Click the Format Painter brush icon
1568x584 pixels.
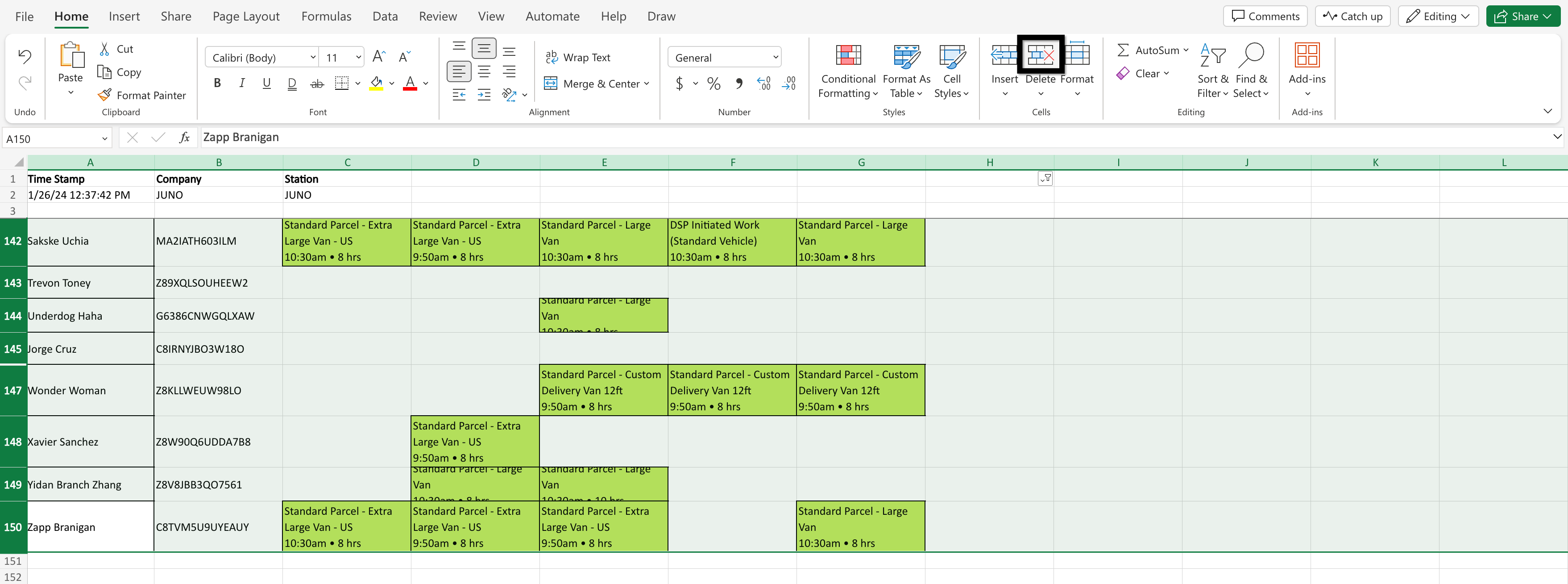click(x=105, y=95)
